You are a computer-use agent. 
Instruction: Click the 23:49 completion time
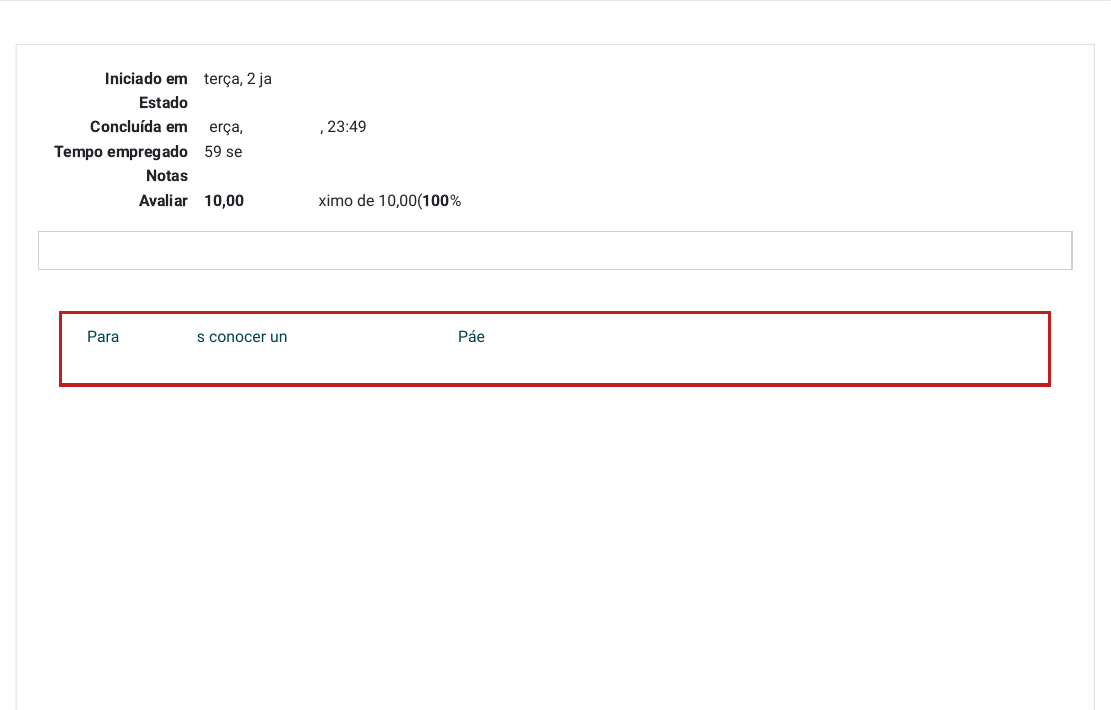tap(347, 127)
